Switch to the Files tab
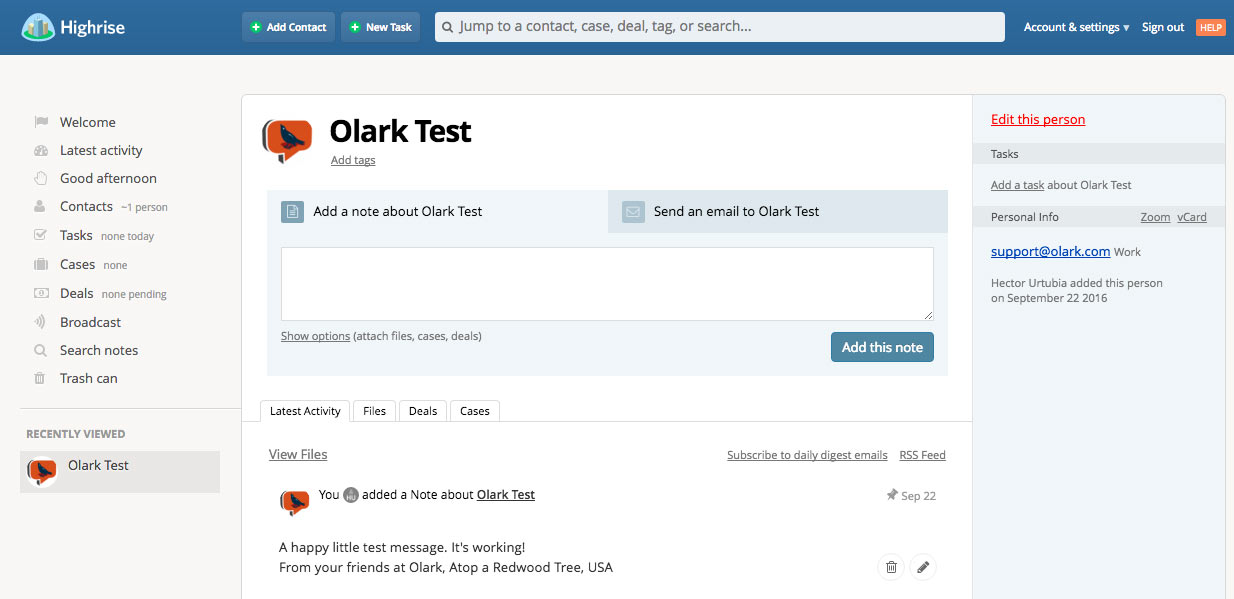The height and width of the screenshot is (599, 1234). 375,411
